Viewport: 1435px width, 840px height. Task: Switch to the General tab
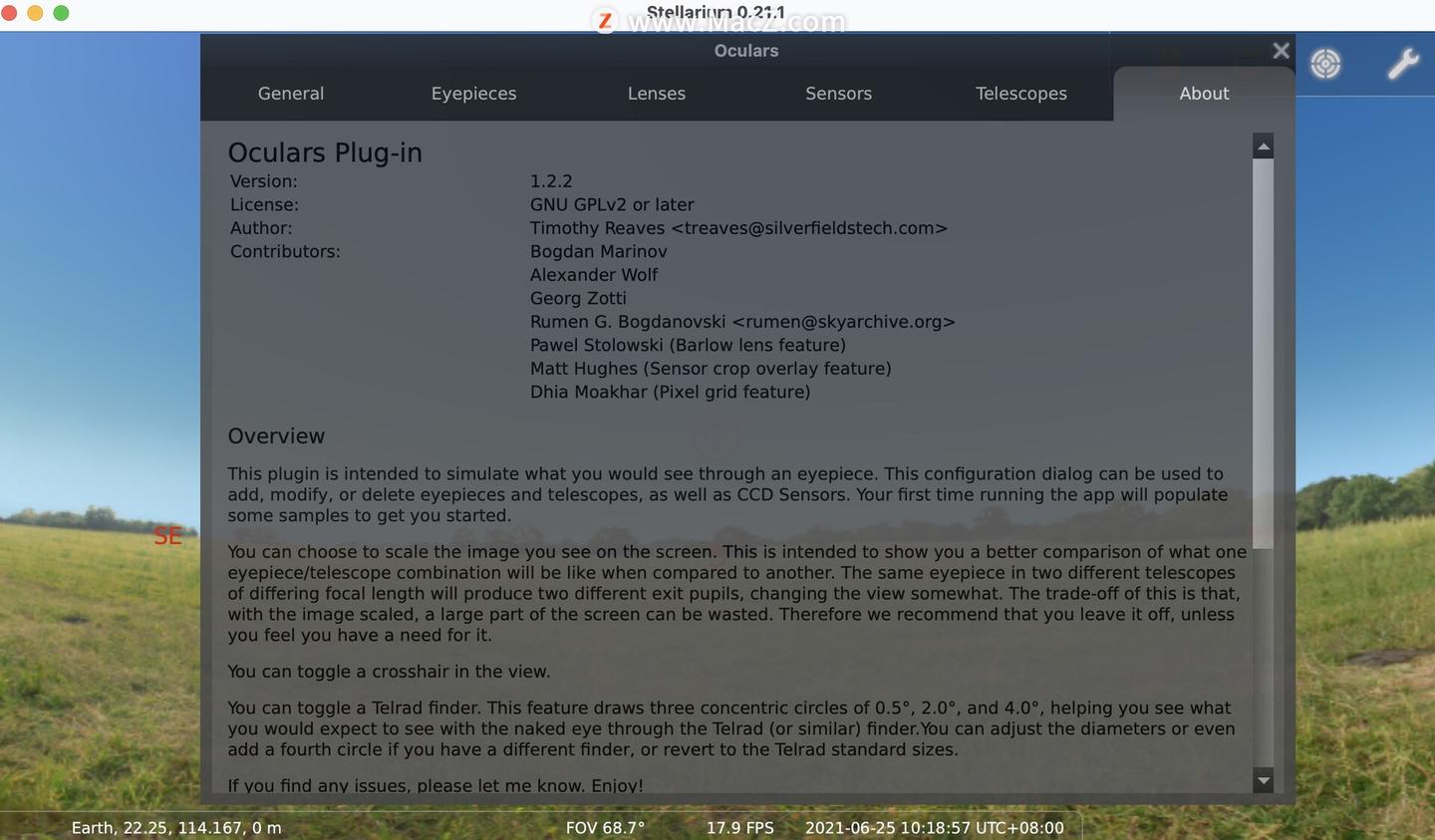click(x=291, y=94)
